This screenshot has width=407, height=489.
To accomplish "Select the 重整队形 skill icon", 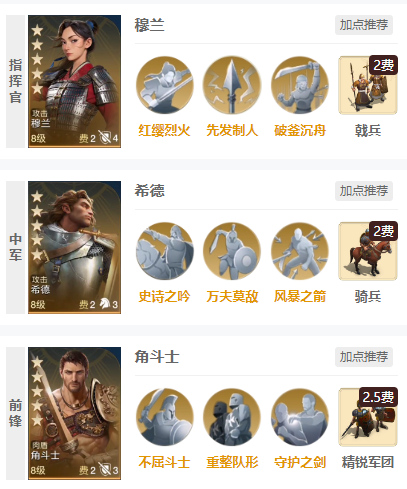I will [x=232, y=417].
